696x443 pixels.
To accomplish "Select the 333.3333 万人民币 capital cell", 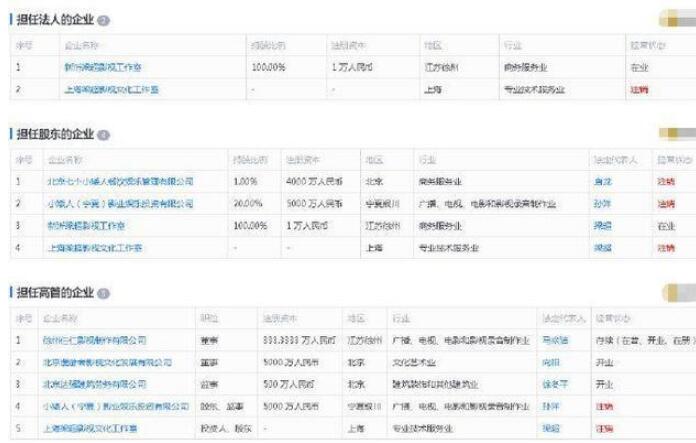I will (300, 340).
